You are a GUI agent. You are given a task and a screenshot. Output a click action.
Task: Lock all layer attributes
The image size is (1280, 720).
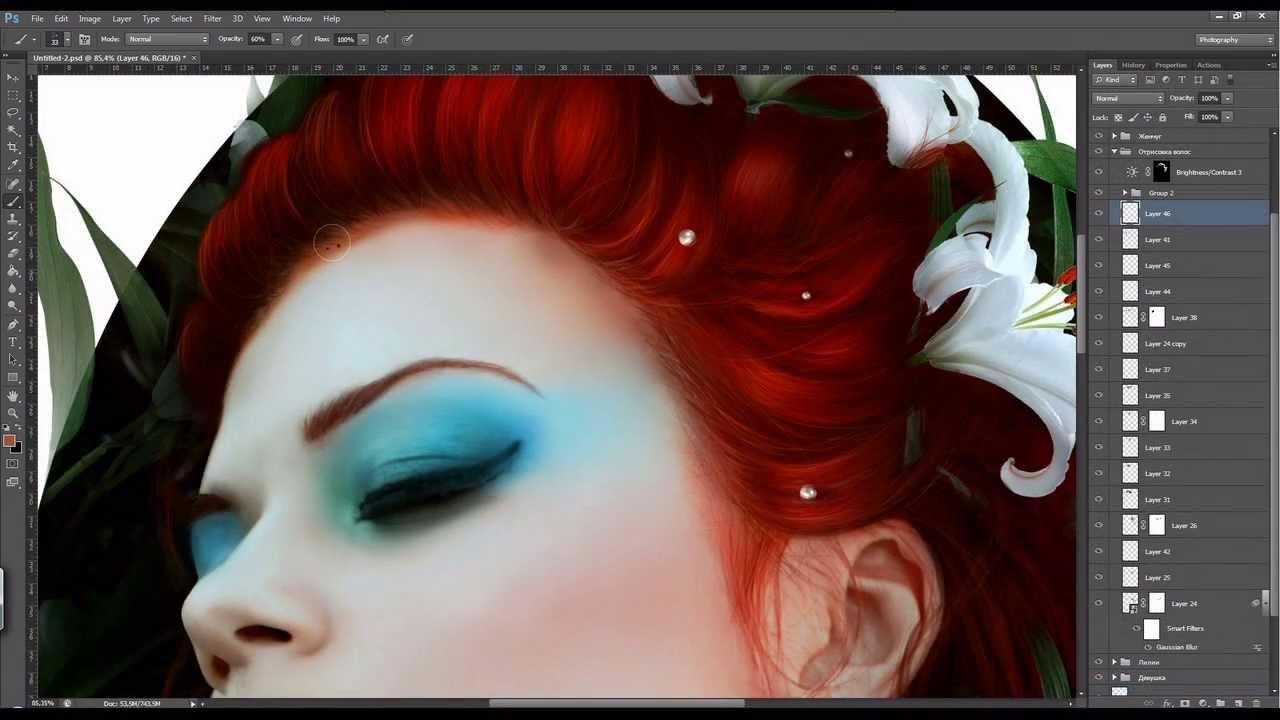(x=1162, y=117)
